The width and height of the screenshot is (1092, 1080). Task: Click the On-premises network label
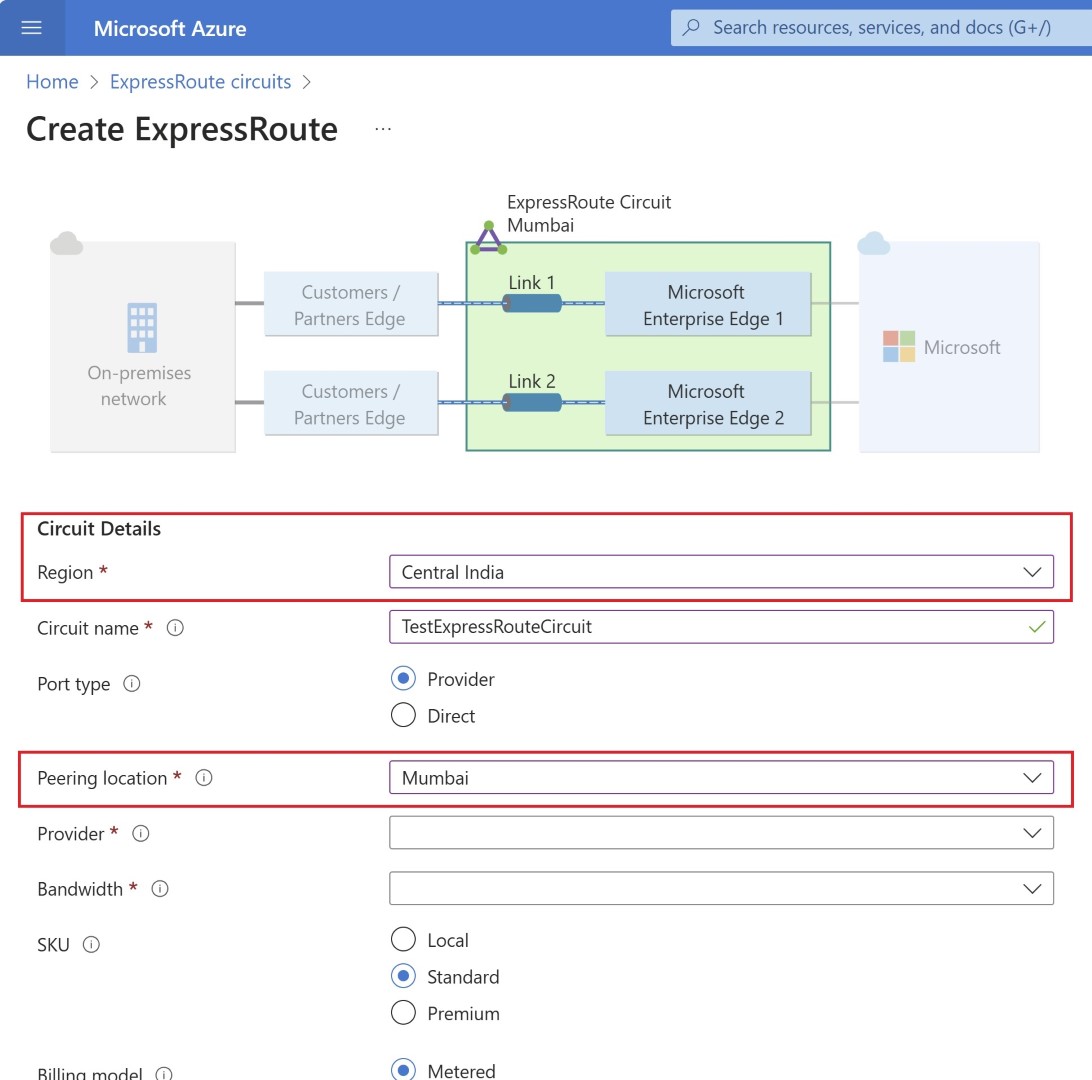[139, 386]
